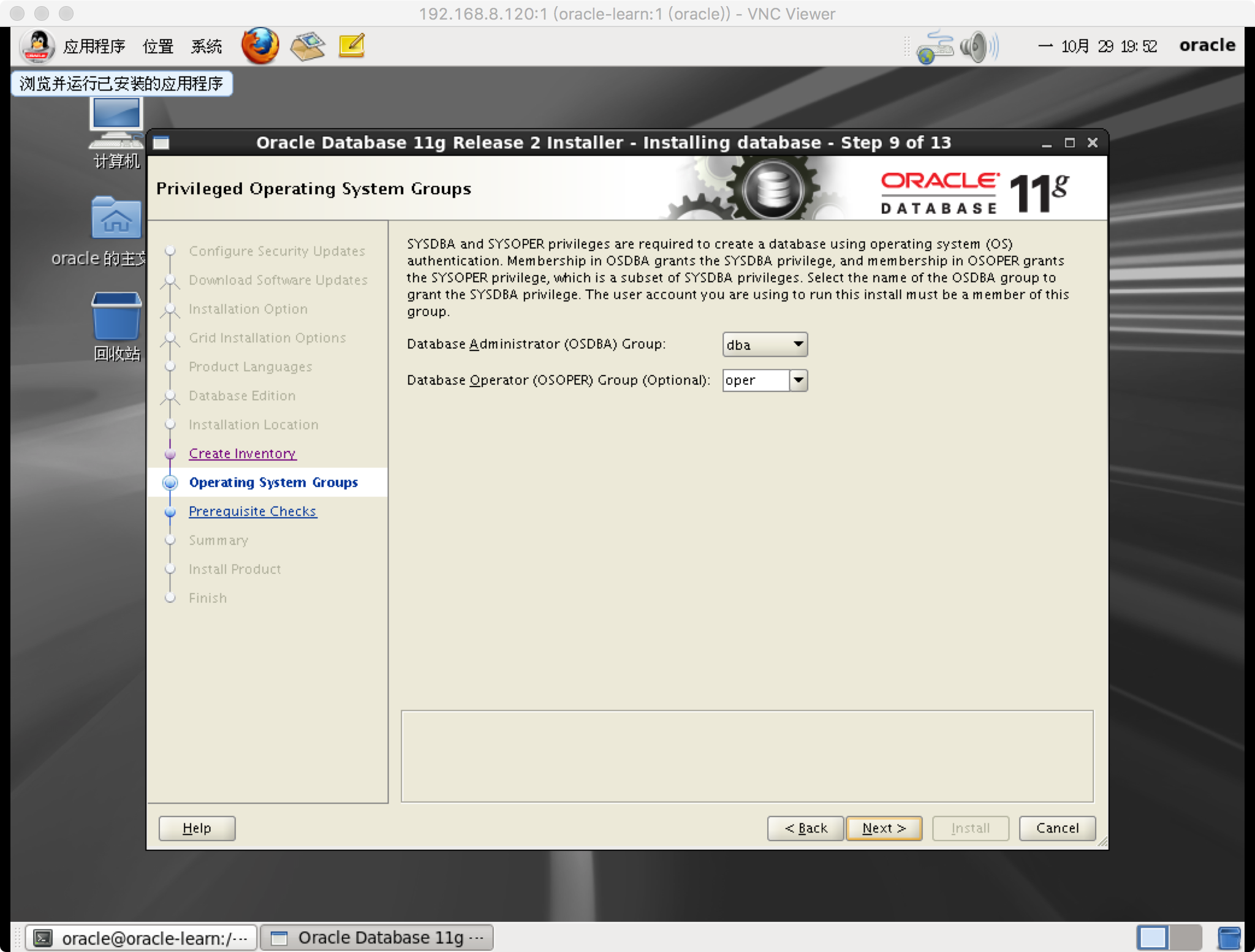Expand the OSDBA Group dropdown menu
The height and width of the screenshot is (952, 1255).
[x=796, y=344]
